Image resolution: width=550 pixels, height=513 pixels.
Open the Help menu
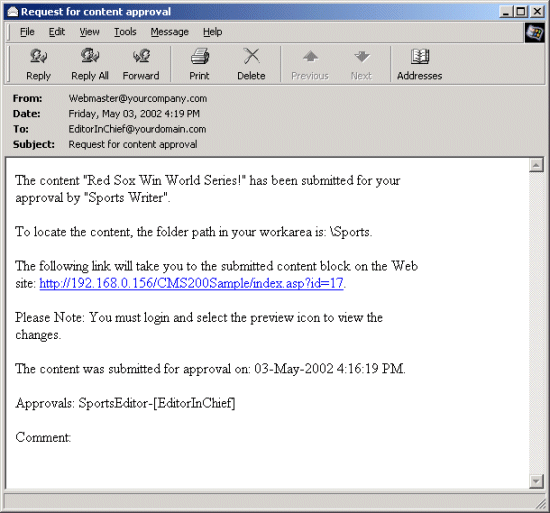(x=213, y=32)
